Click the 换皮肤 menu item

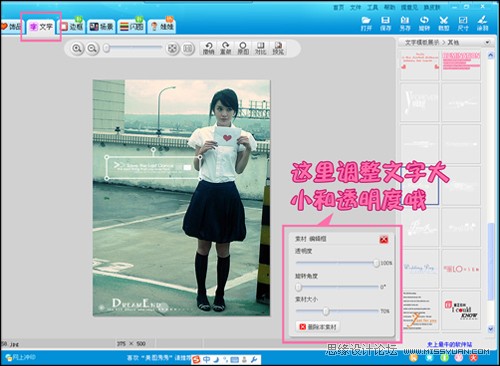(432, 7)
